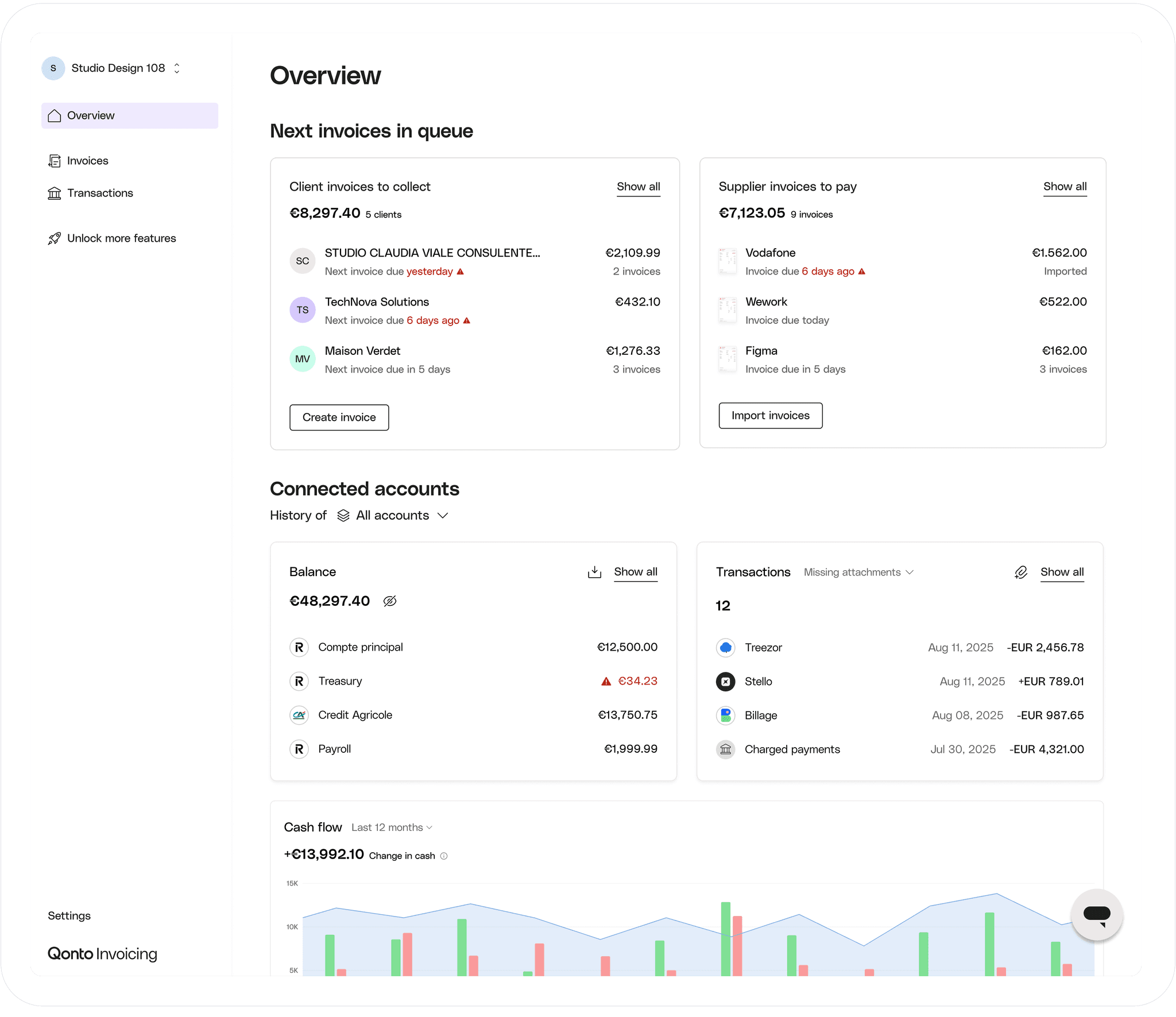Open Transactions from the sidebar
This screenshot has width=1176, height=1017.
tap(99, 193)
